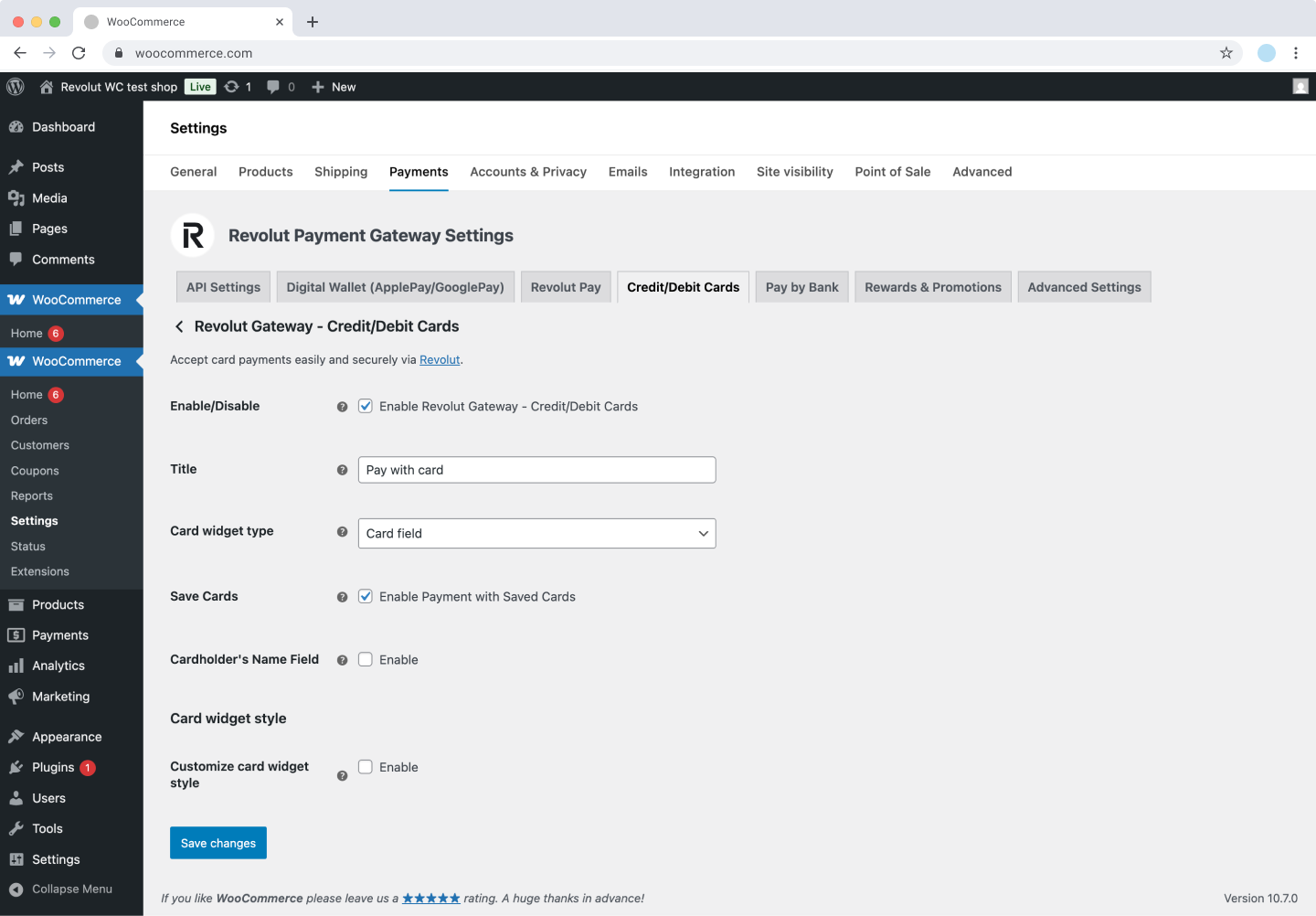Open the Emails settings tab
Screen dimensions: 1316x916
point(628,172)
